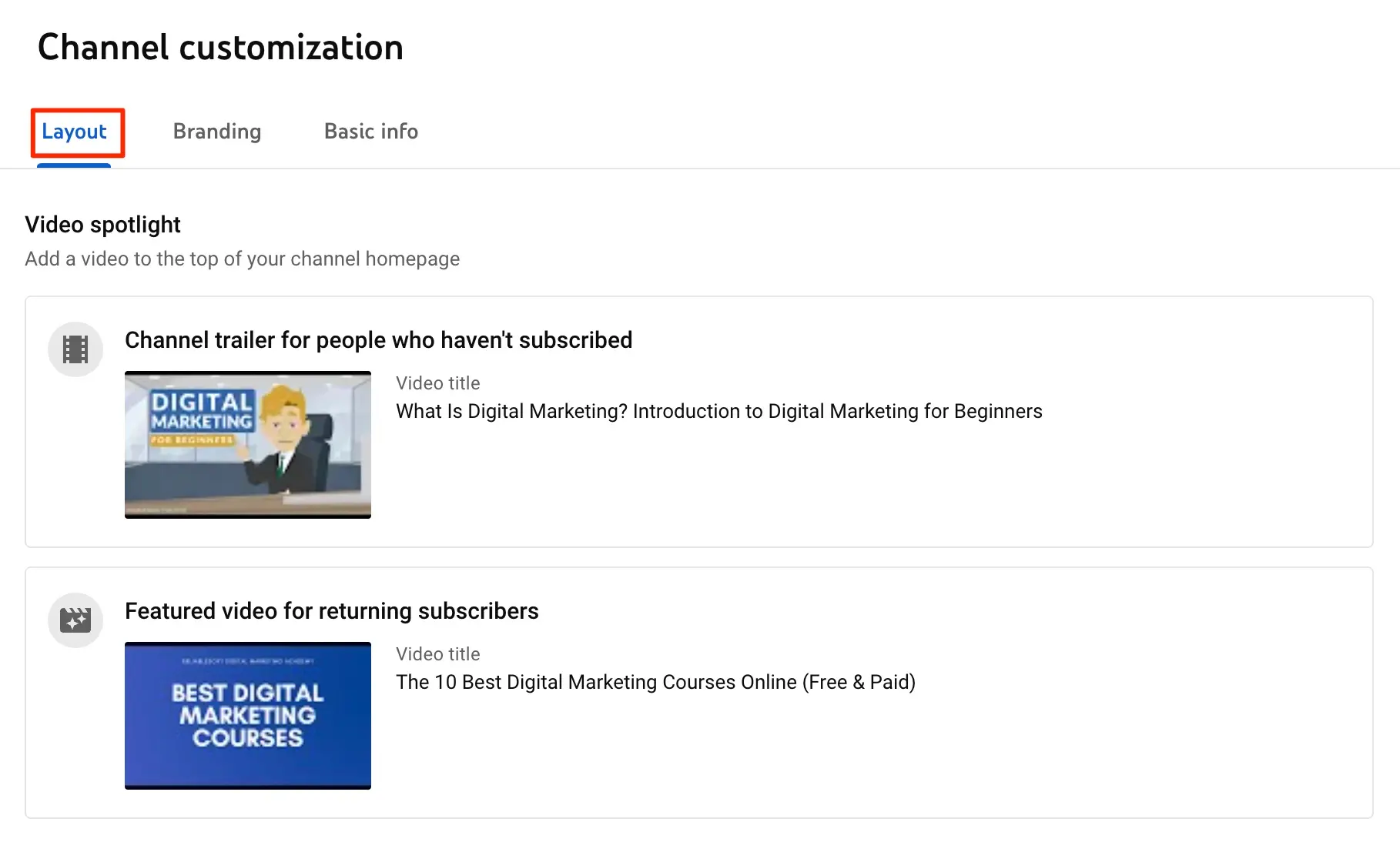Click 'Add a video to the top' description
The image size is (1400, 842).
[242, 259]
